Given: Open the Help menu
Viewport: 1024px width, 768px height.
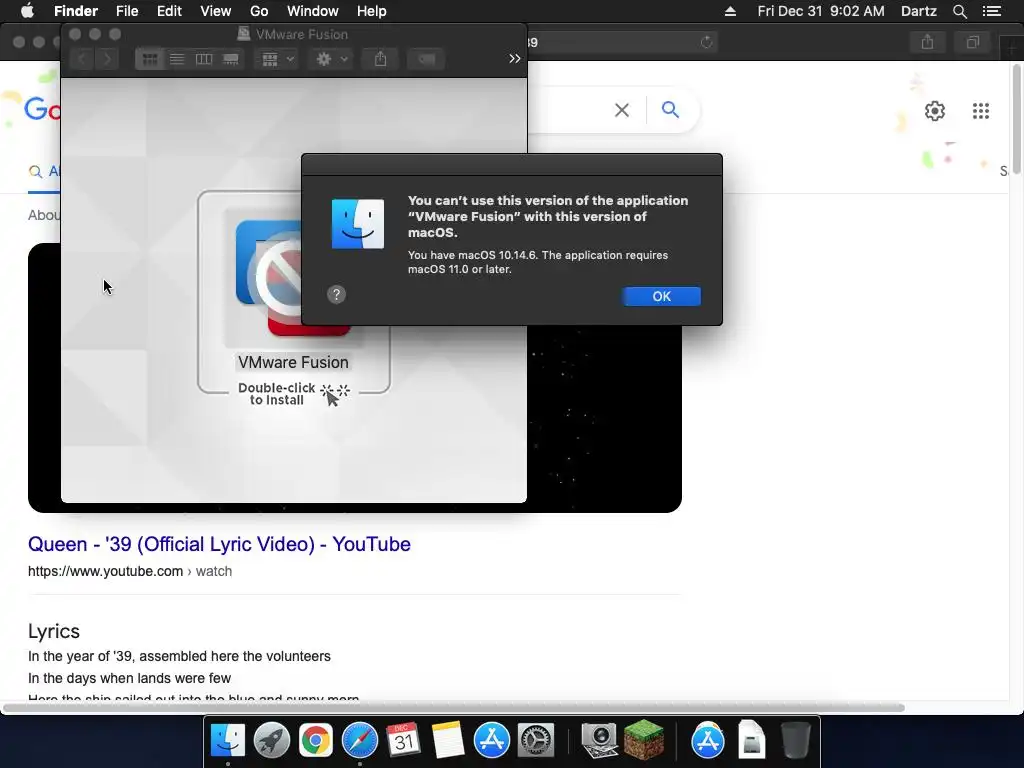Looking at the screenshot, I should pyautogui.click(x=372, y=11).
